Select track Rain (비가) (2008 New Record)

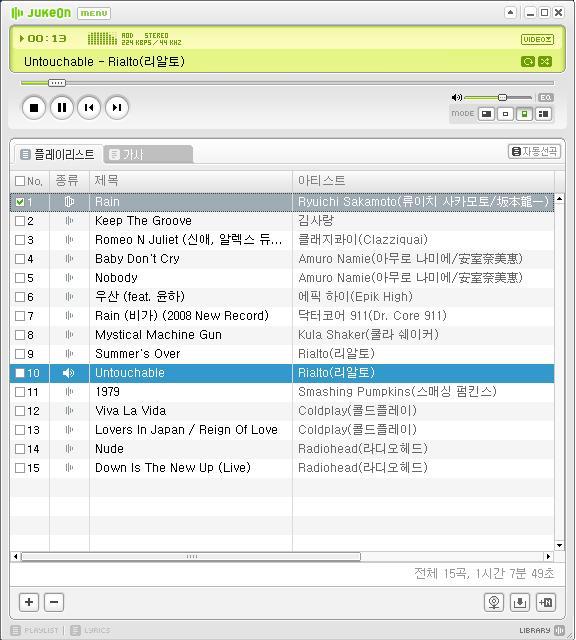[182, 316]
